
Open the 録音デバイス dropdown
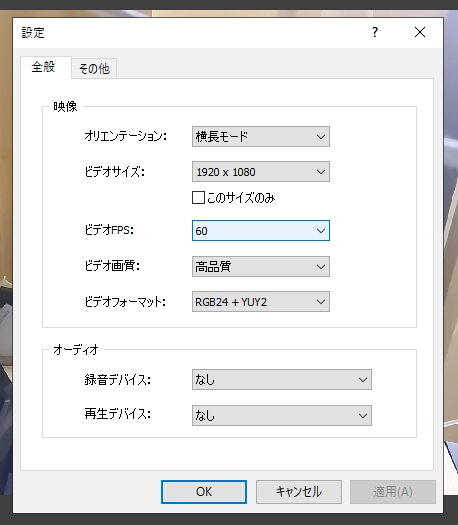(x=282, y=380)
